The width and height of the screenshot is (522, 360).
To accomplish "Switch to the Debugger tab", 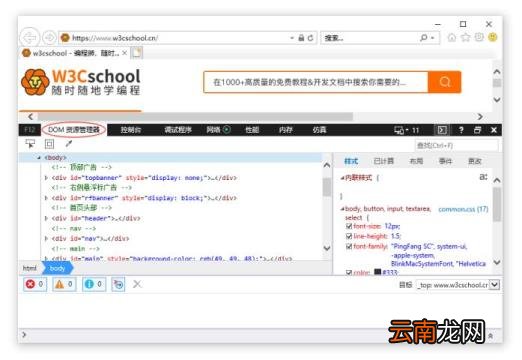I will 178,130.
